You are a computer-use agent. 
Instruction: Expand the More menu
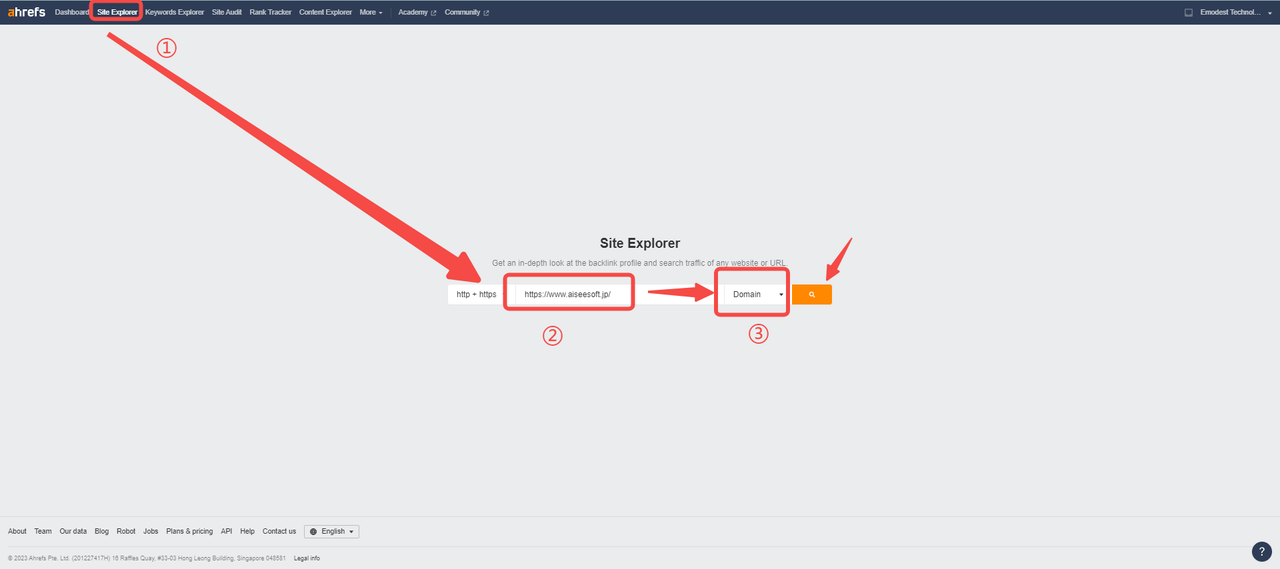pos(371,12)
